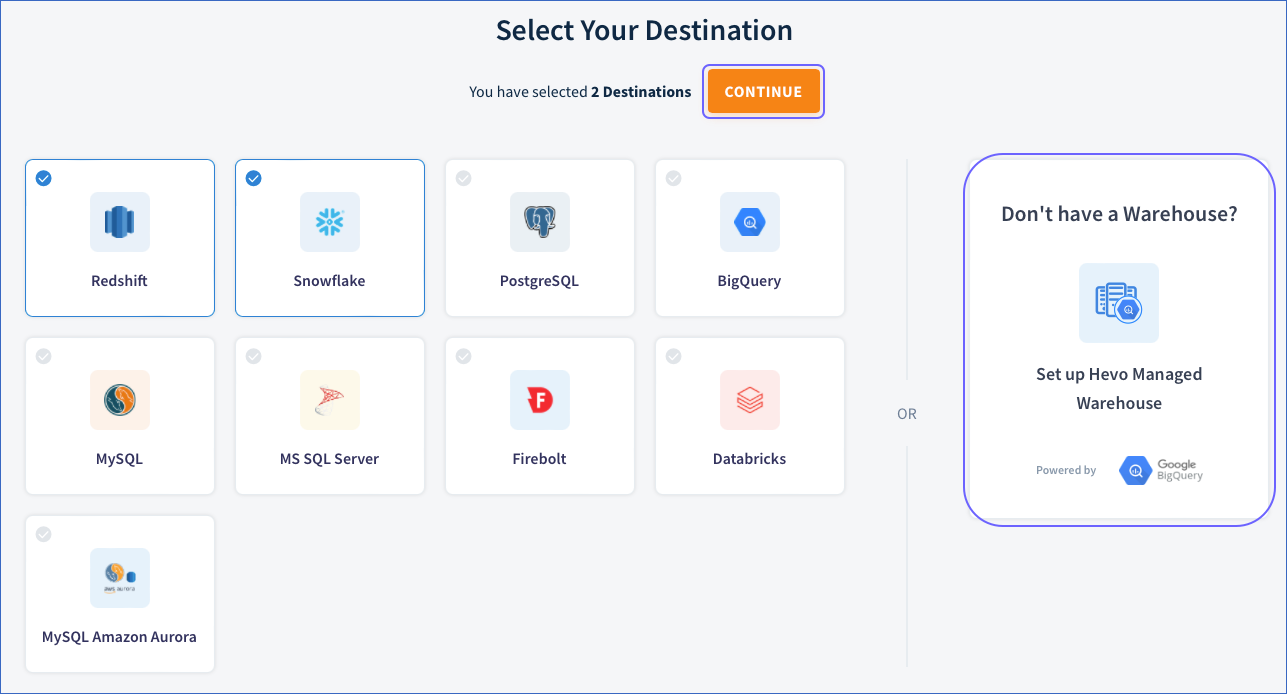The width and height of the screenshot is (1287, 694).
Task: Select the Firebolt flame logo
Action: pos(539,400)
